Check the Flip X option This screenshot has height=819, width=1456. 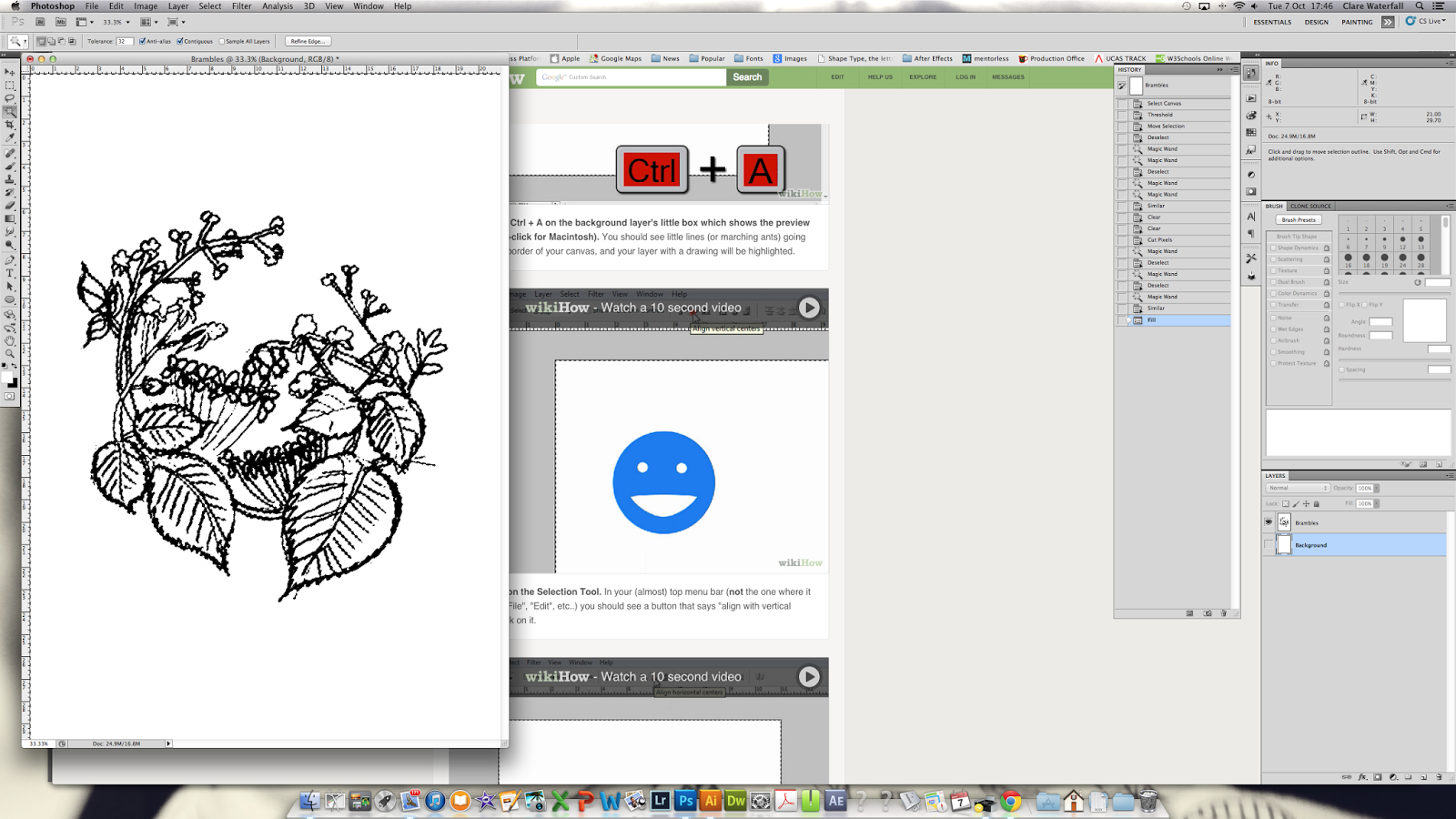[1341, 305]
